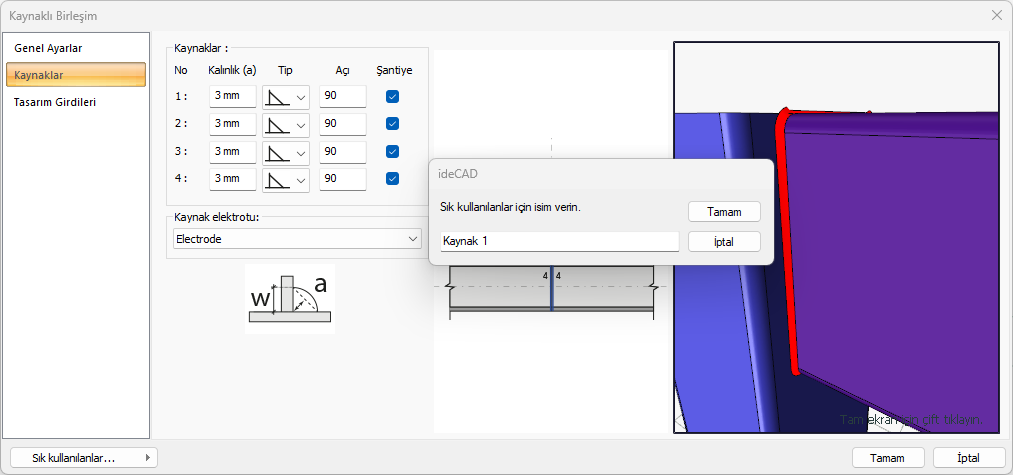Disable Şantiye checkbox for weld 3
The width and height of the screenshot is (1013, 475).
pos(393,152)
